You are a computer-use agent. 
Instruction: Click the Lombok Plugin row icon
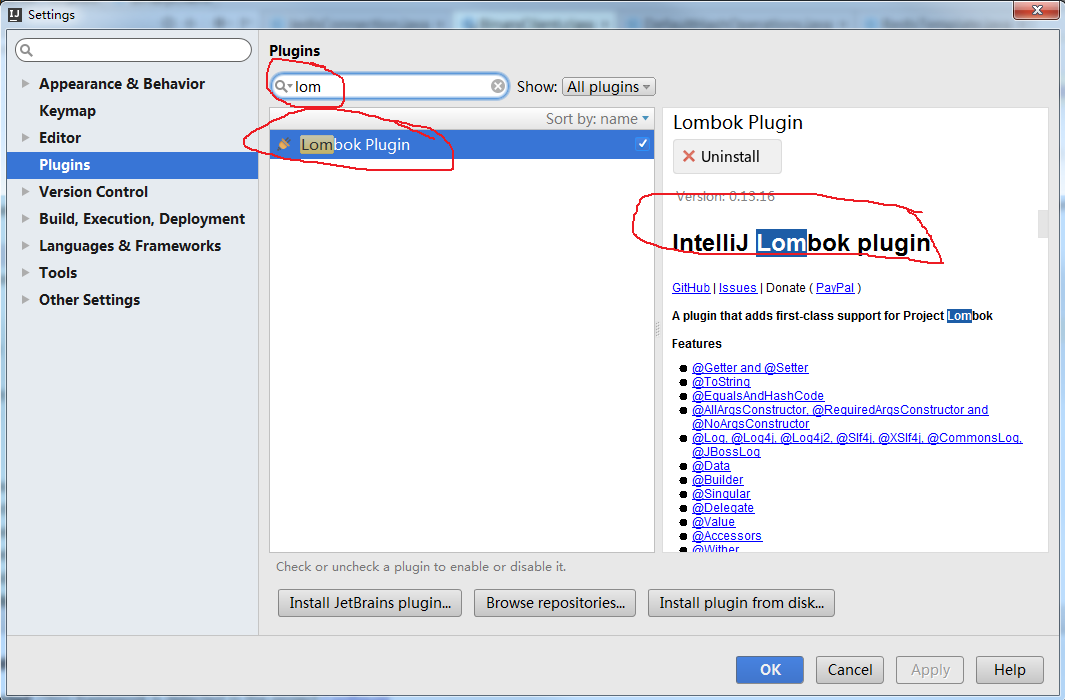point(285,144)
